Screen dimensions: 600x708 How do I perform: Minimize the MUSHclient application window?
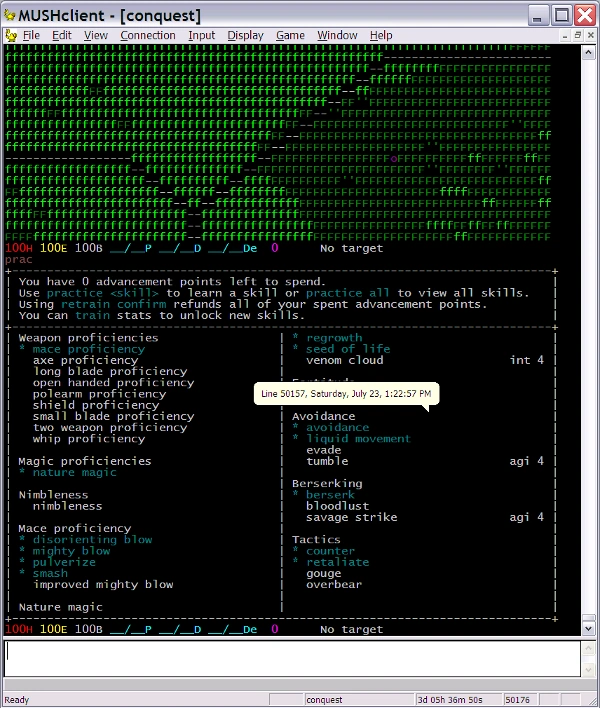[538, 15]
